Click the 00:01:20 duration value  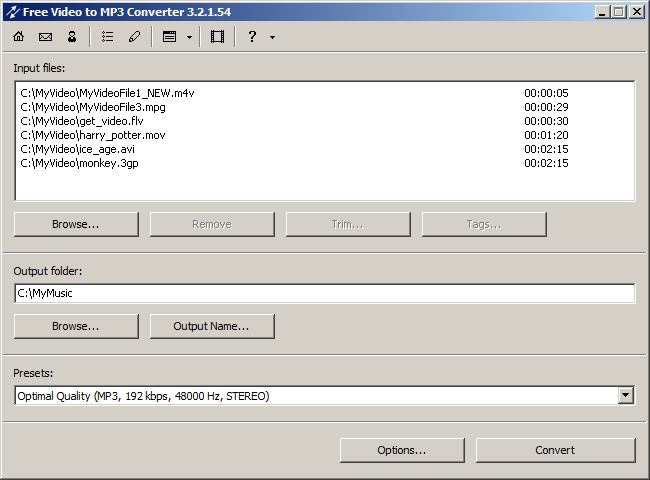(x=546, y=135)
